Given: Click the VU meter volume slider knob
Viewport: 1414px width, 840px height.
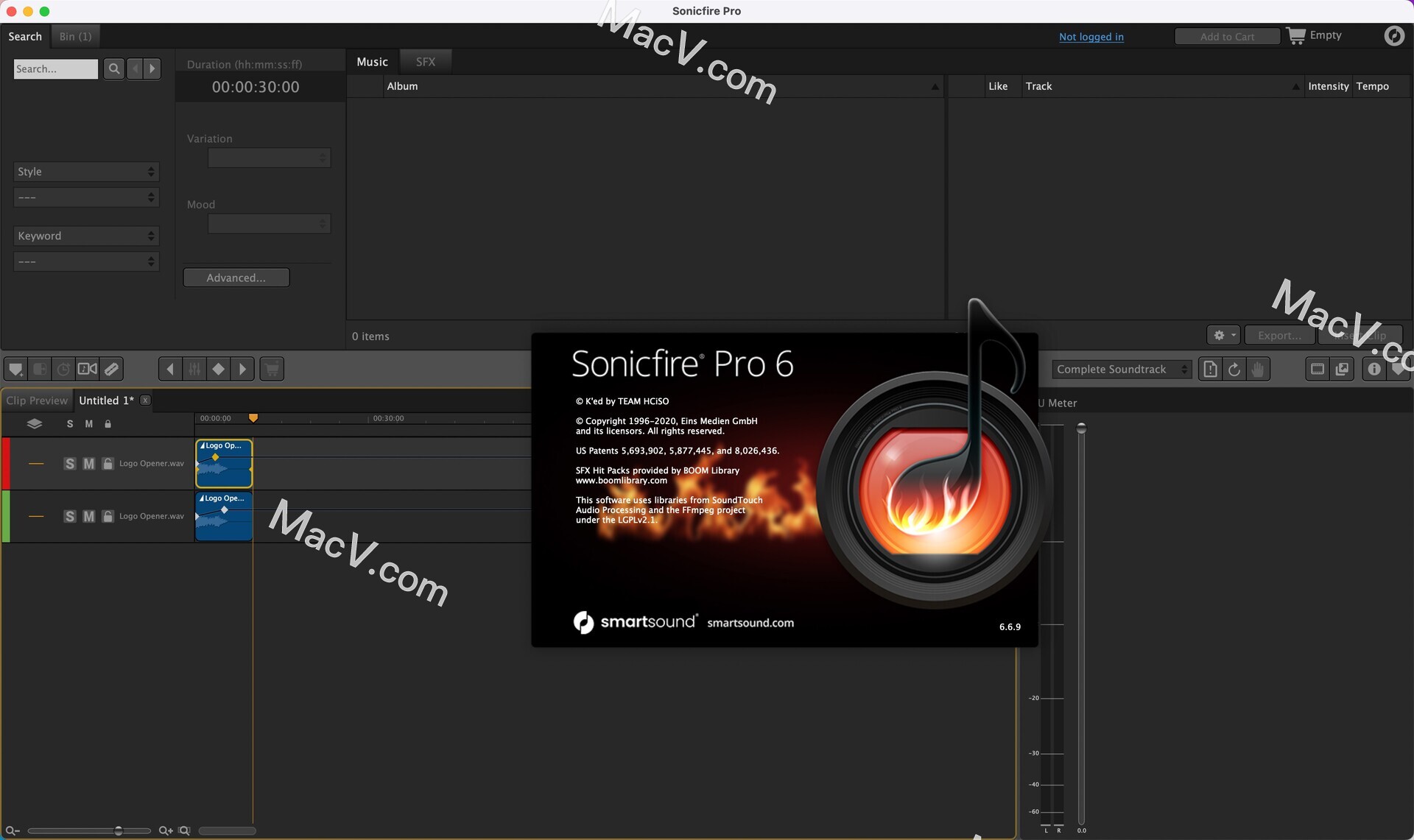Looking at the screenshot, I should (1081, 428).
